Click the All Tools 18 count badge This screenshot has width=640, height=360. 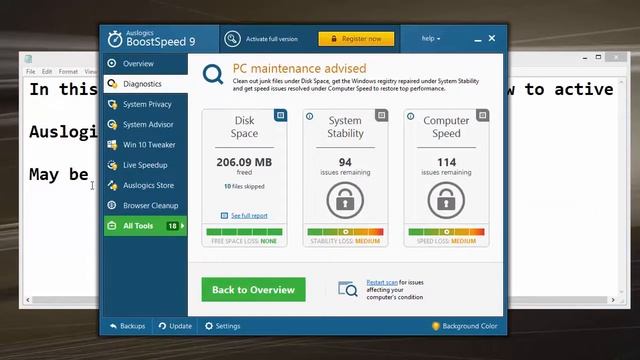(172, 226)
